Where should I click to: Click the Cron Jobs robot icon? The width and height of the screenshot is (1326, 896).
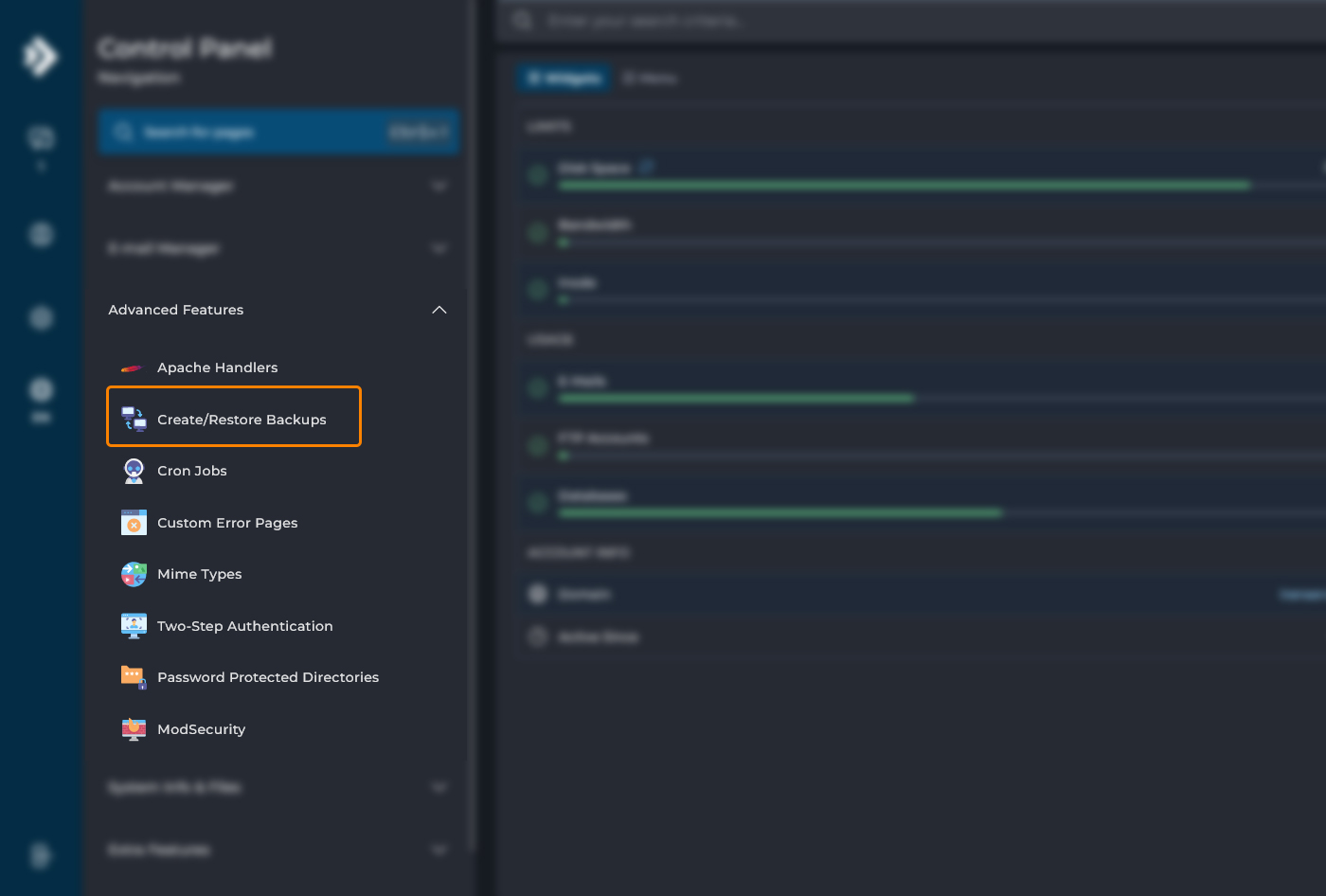click(x=133, y=471)
